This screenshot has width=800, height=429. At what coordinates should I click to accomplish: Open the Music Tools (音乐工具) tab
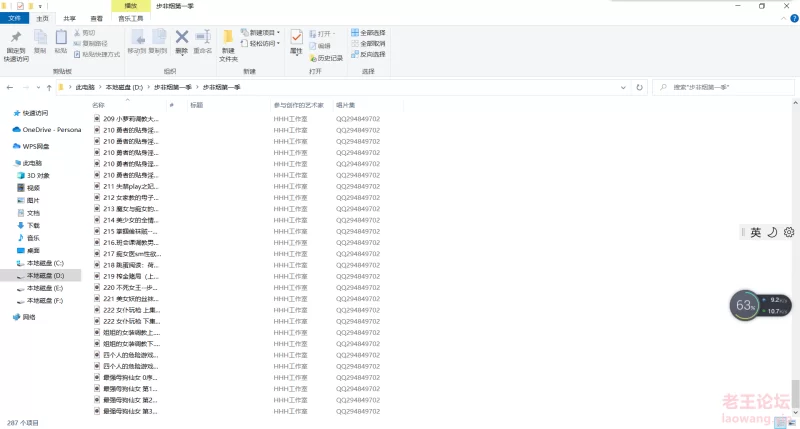[x=131, y=18]
